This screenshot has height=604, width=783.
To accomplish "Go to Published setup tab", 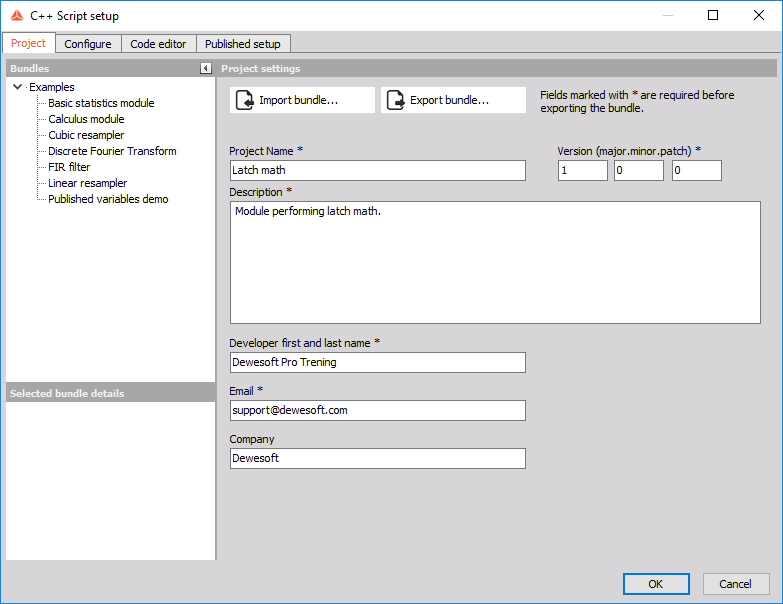I will [243, 44].
